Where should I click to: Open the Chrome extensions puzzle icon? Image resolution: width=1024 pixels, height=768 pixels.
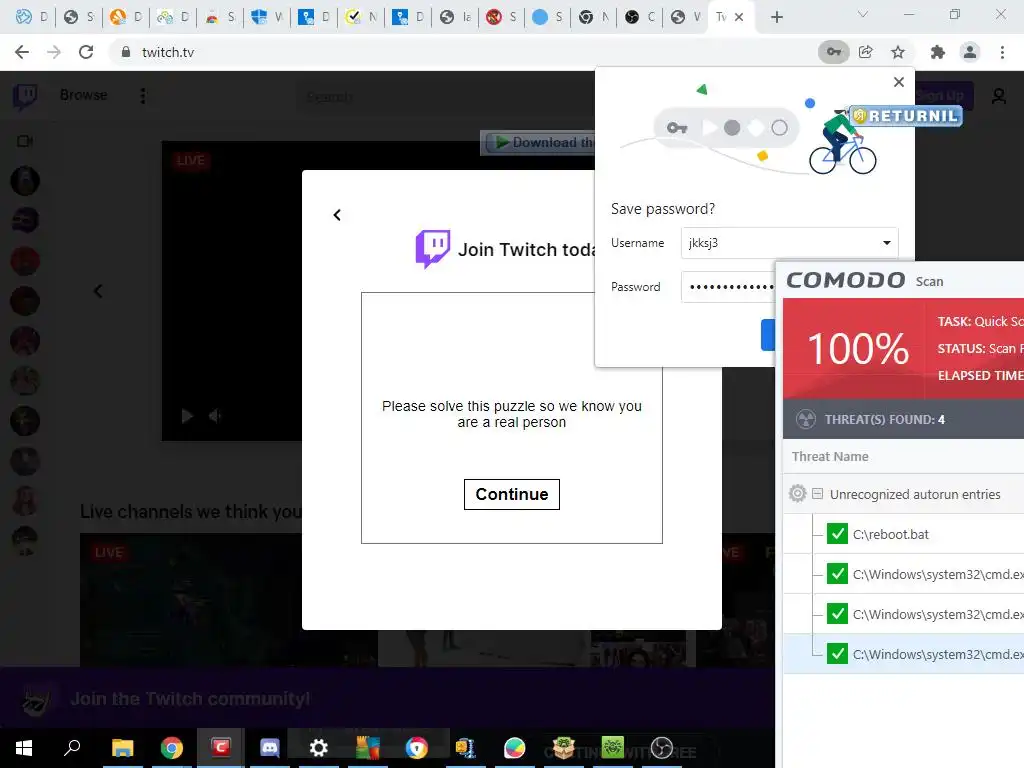[x=938, y=52]
